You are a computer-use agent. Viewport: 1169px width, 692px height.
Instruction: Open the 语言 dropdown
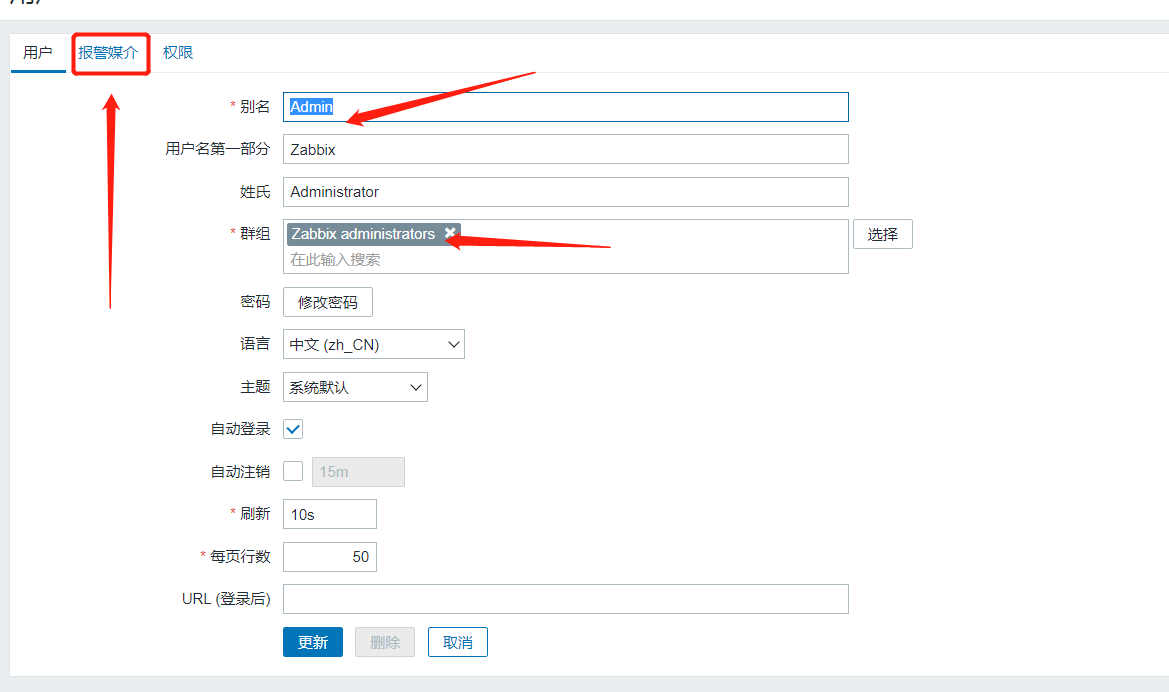tap(374, 345)
